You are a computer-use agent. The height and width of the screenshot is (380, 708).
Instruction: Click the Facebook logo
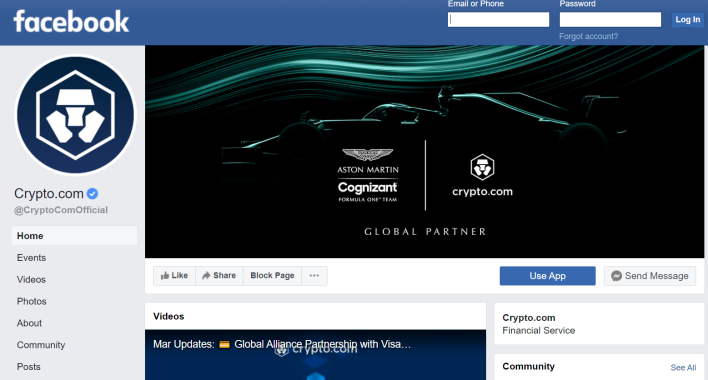point(71,22)
